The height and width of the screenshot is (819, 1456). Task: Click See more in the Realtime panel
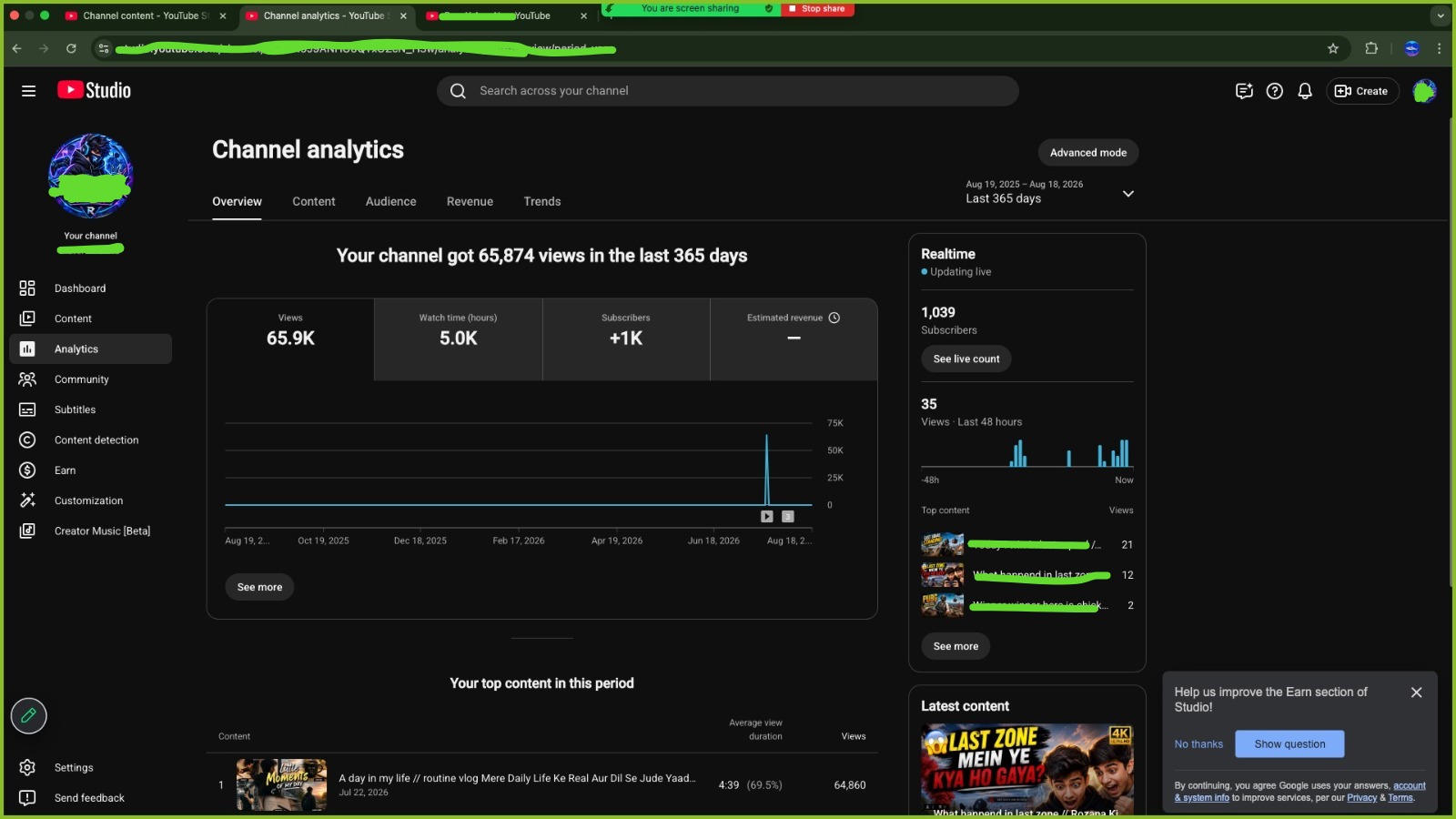(x=955, y=647)
